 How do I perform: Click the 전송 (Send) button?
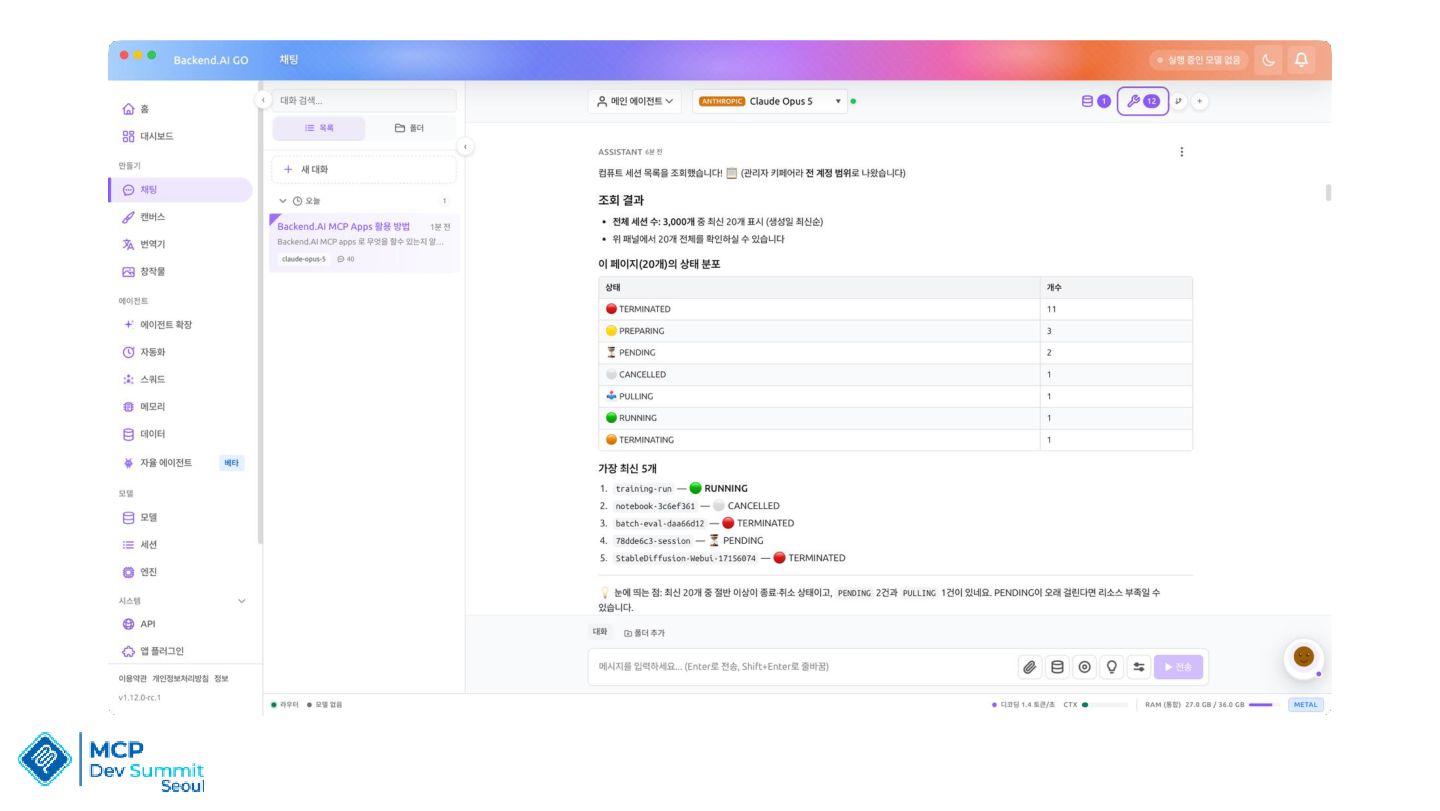click(1178, 667)
